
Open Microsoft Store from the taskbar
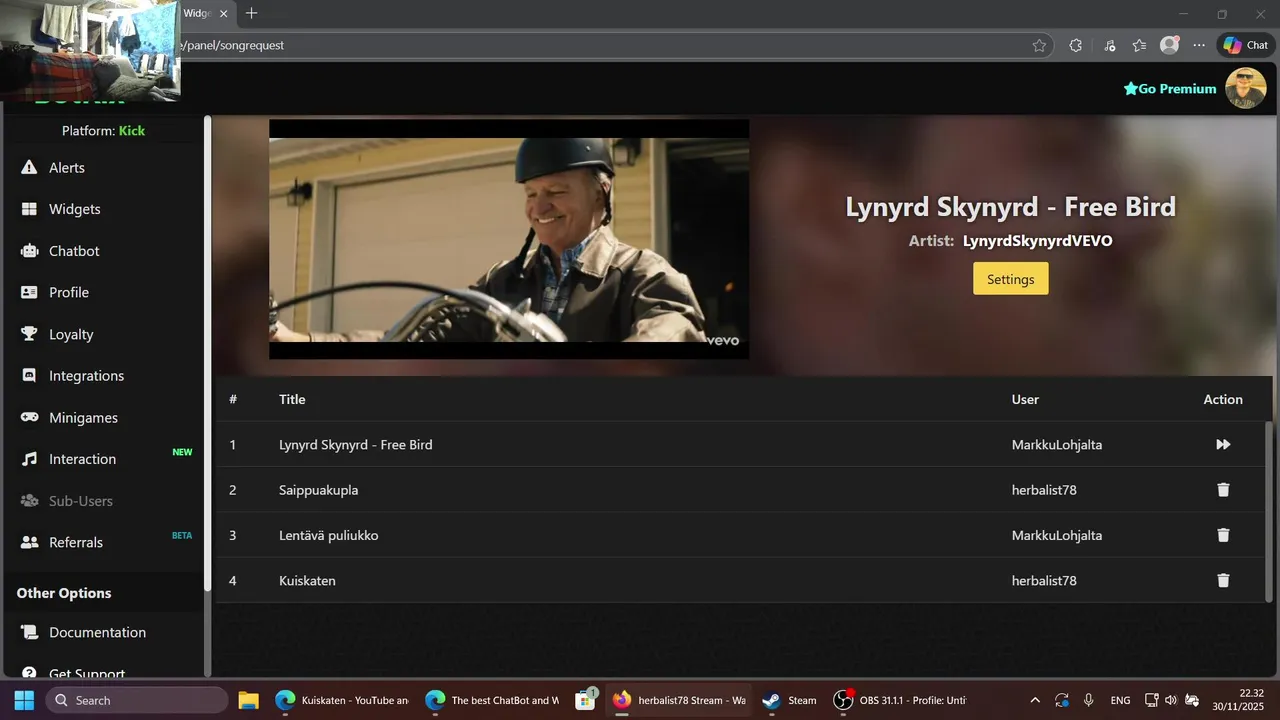(586, 700)
